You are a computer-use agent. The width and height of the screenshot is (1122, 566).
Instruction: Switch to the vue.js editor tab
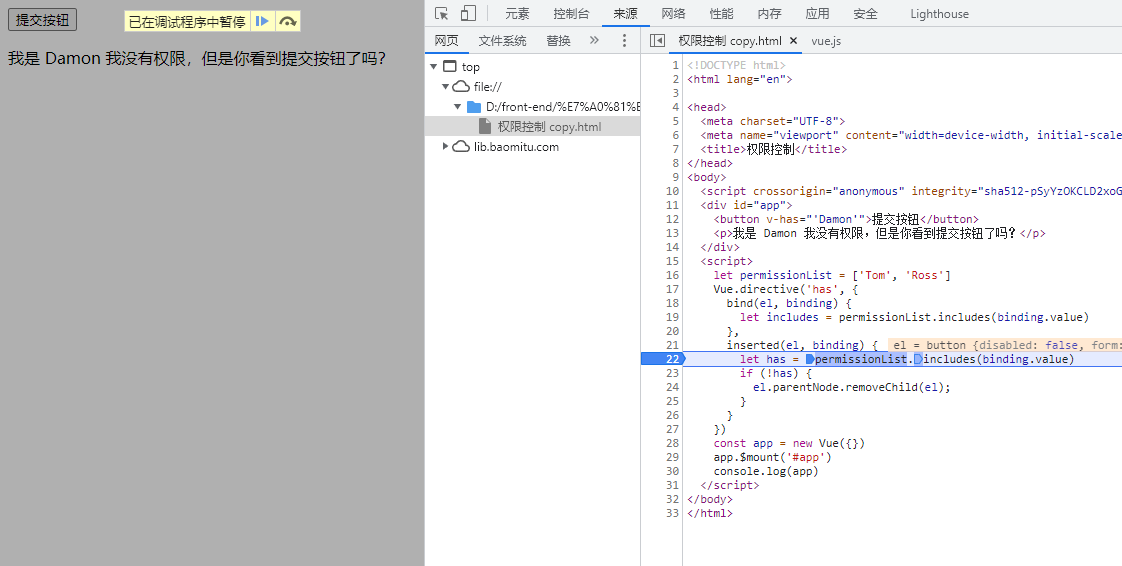826,41
